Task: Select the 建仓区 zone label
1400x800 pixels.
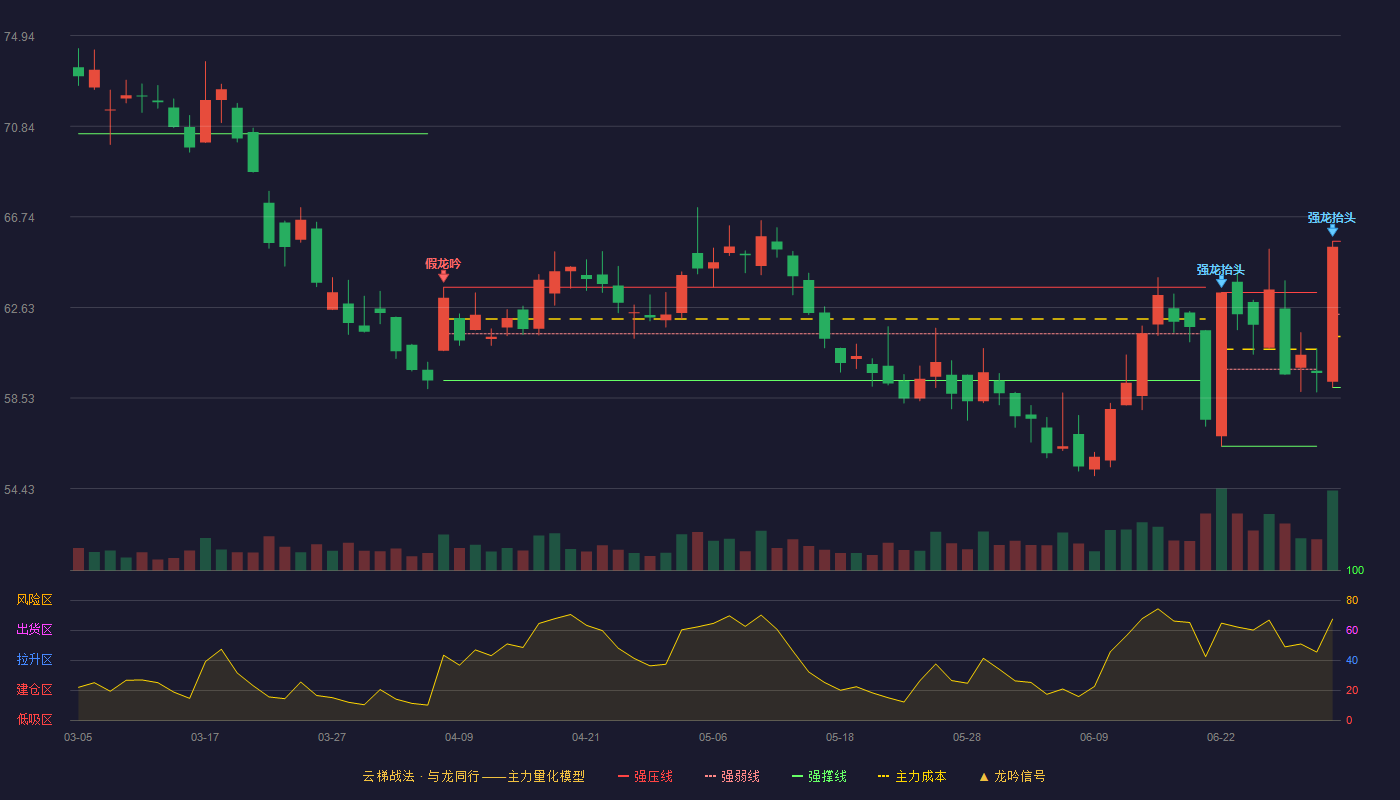Action: [x=34, y=690]
